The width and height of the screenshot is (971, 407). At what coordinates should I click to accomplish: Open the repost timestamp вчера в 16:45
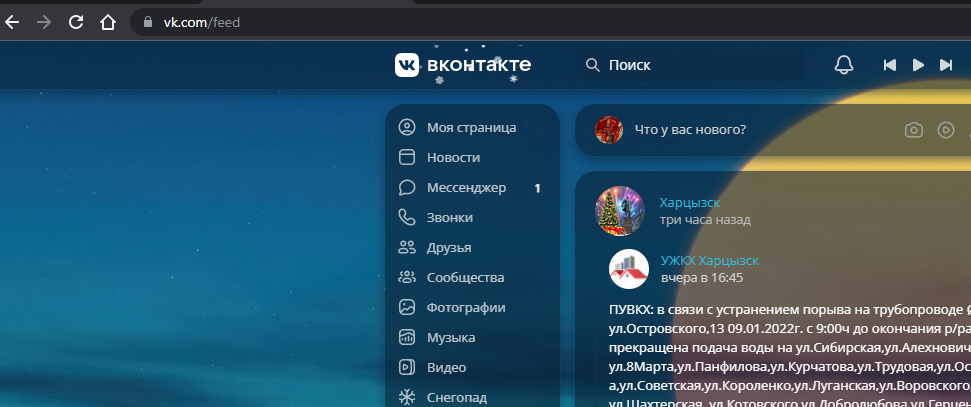pyautogui.click(x=702, y=278)
